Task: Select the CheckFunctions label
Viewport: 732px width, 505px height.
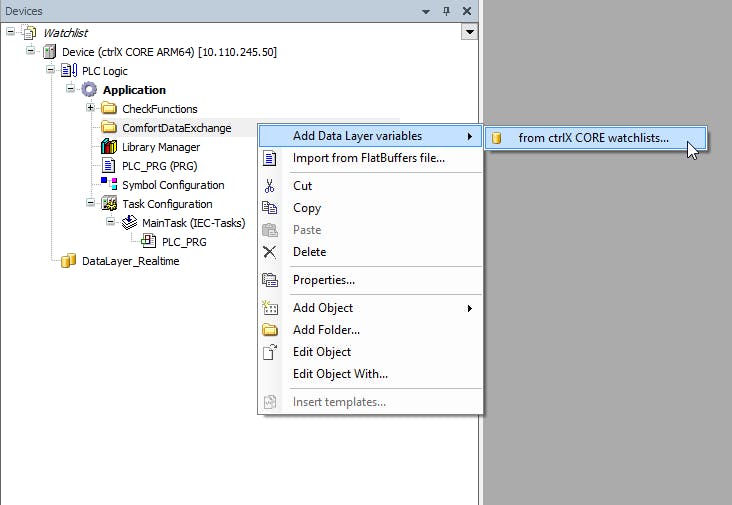Action: [x=160, y=109]
